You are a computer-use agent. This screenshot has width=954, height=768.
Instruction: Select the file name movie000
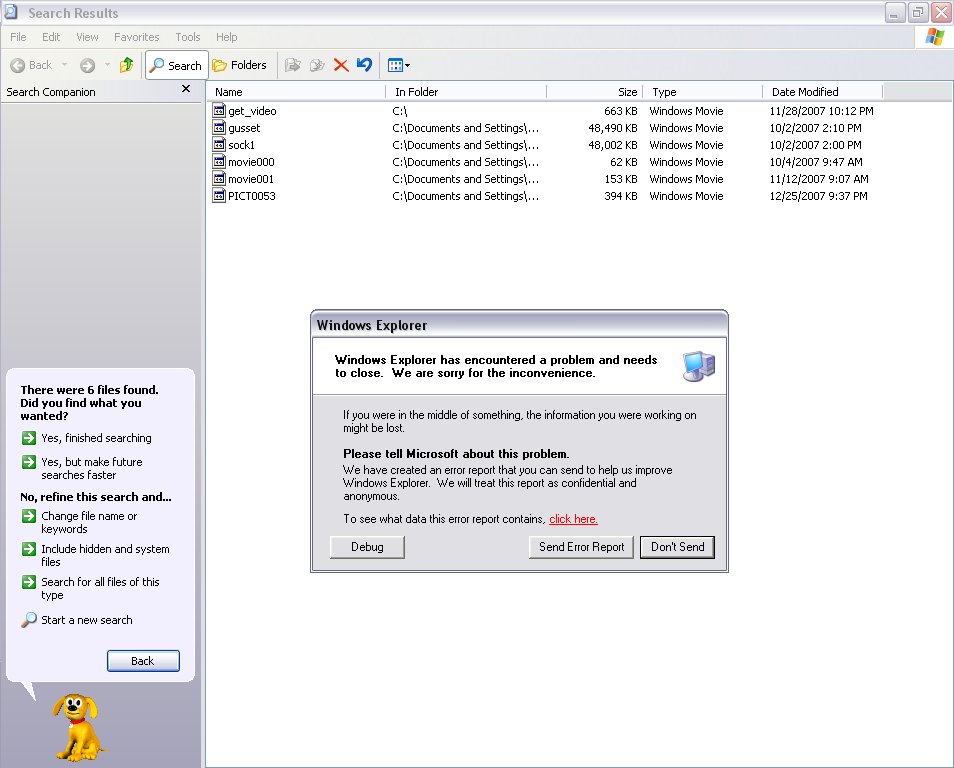tap(251, 162)
